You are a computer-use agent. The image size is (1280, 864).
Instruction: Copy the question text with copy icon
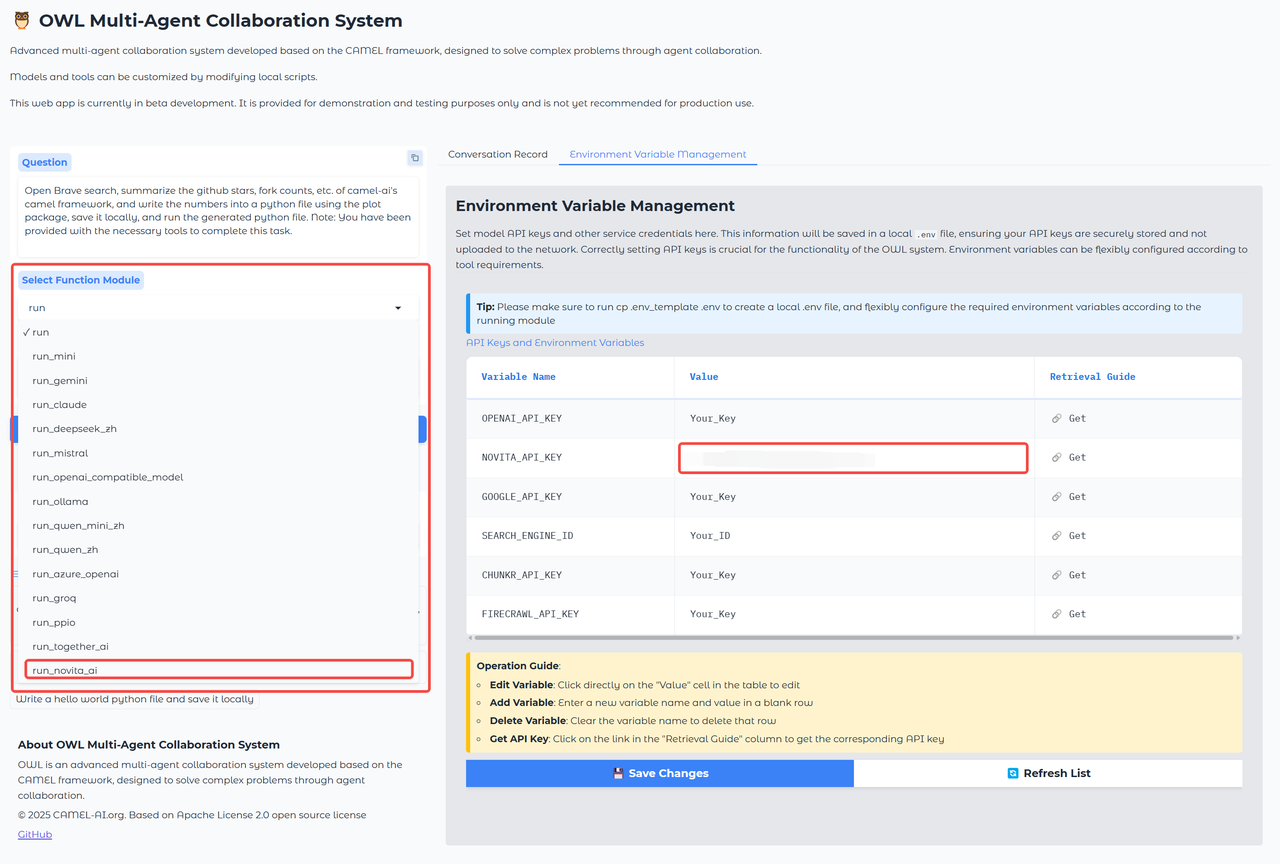[415, 158]
